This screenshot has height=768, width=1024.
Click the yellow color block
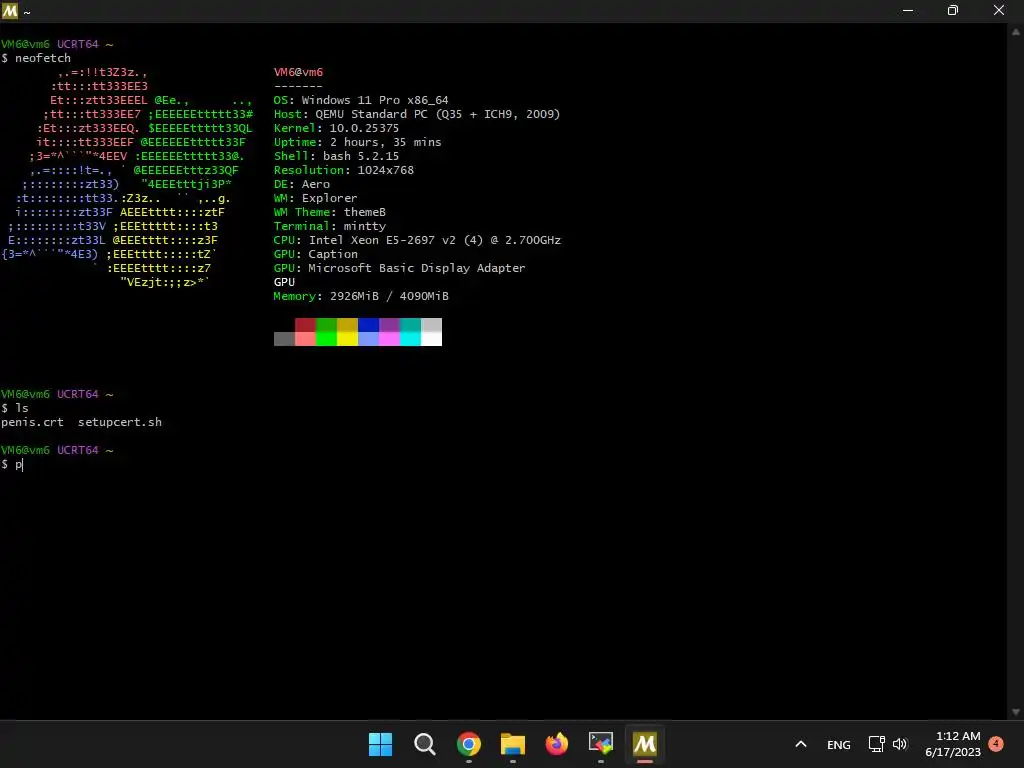coord(347,339)
